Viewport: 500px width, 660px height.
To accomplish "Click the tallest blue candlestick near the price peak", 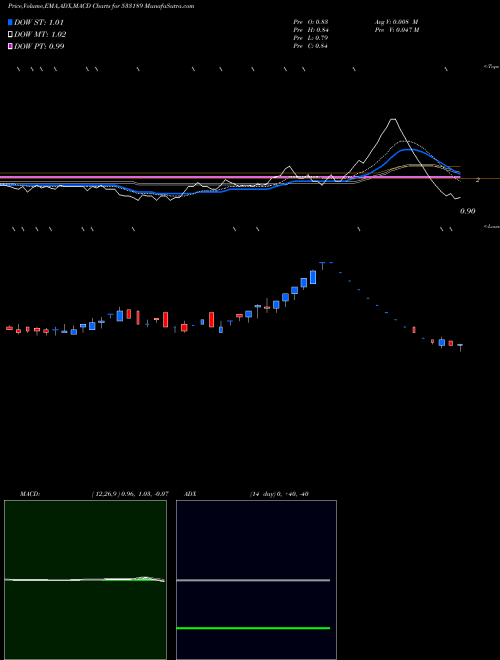I will coord(313,277).
